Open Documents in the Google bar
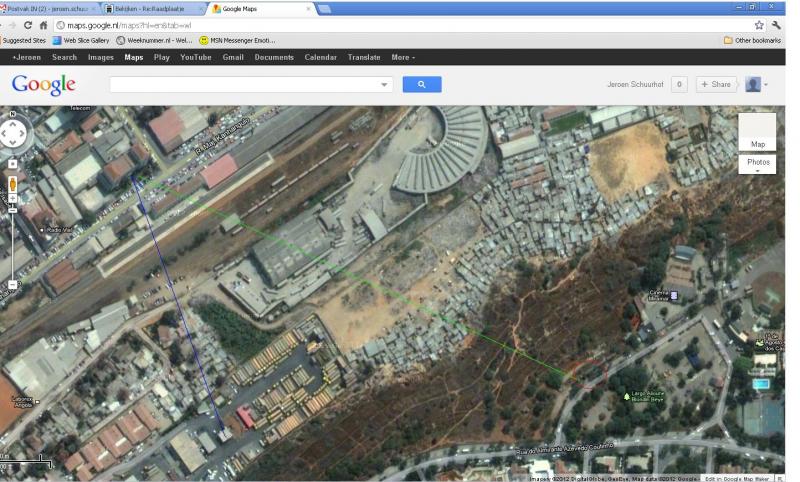The height and width of the screenshot is (482, 800). [274, 57]
